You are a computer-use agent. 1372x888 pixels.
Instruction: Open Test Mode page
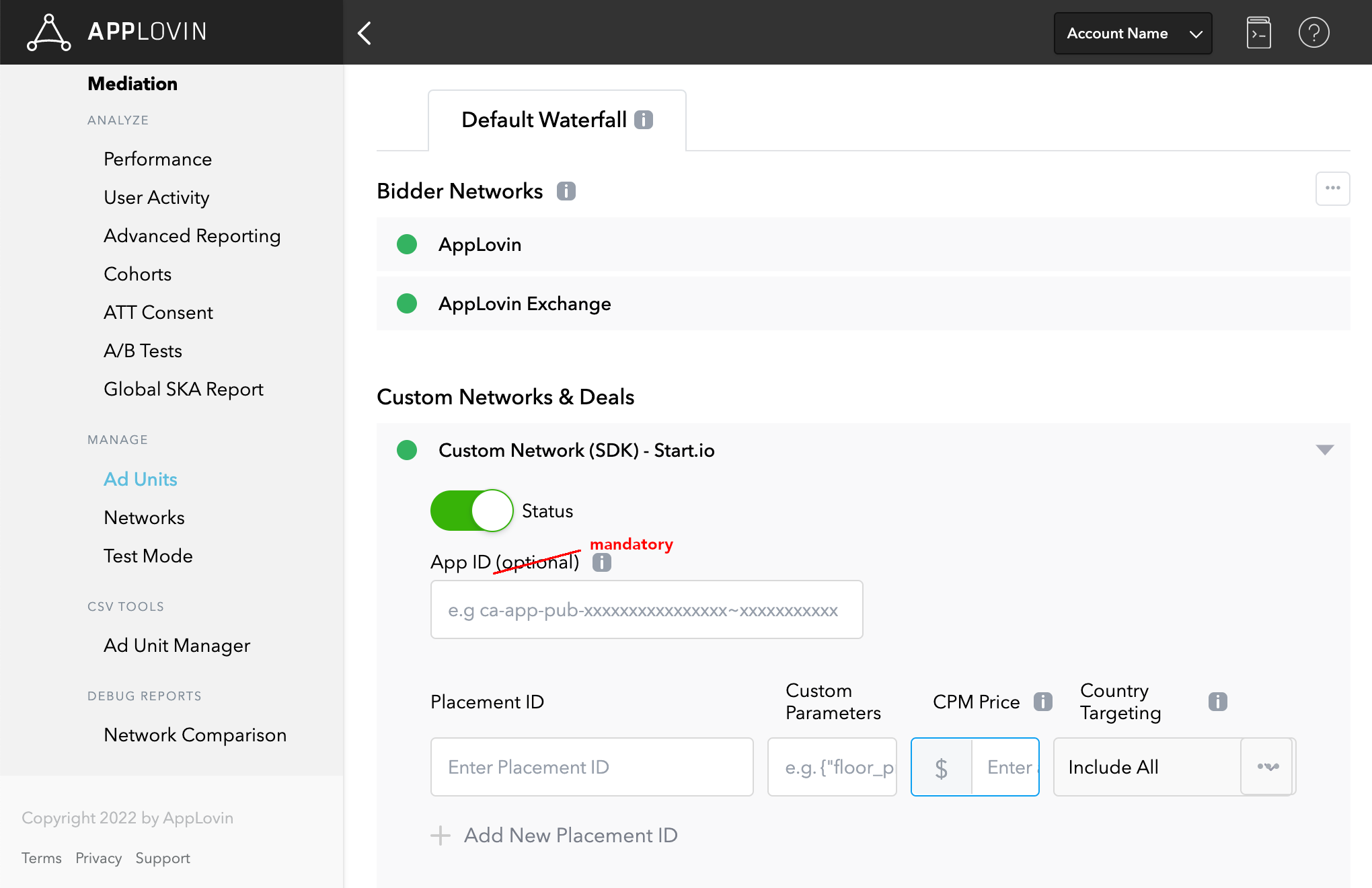click(149, 556)
